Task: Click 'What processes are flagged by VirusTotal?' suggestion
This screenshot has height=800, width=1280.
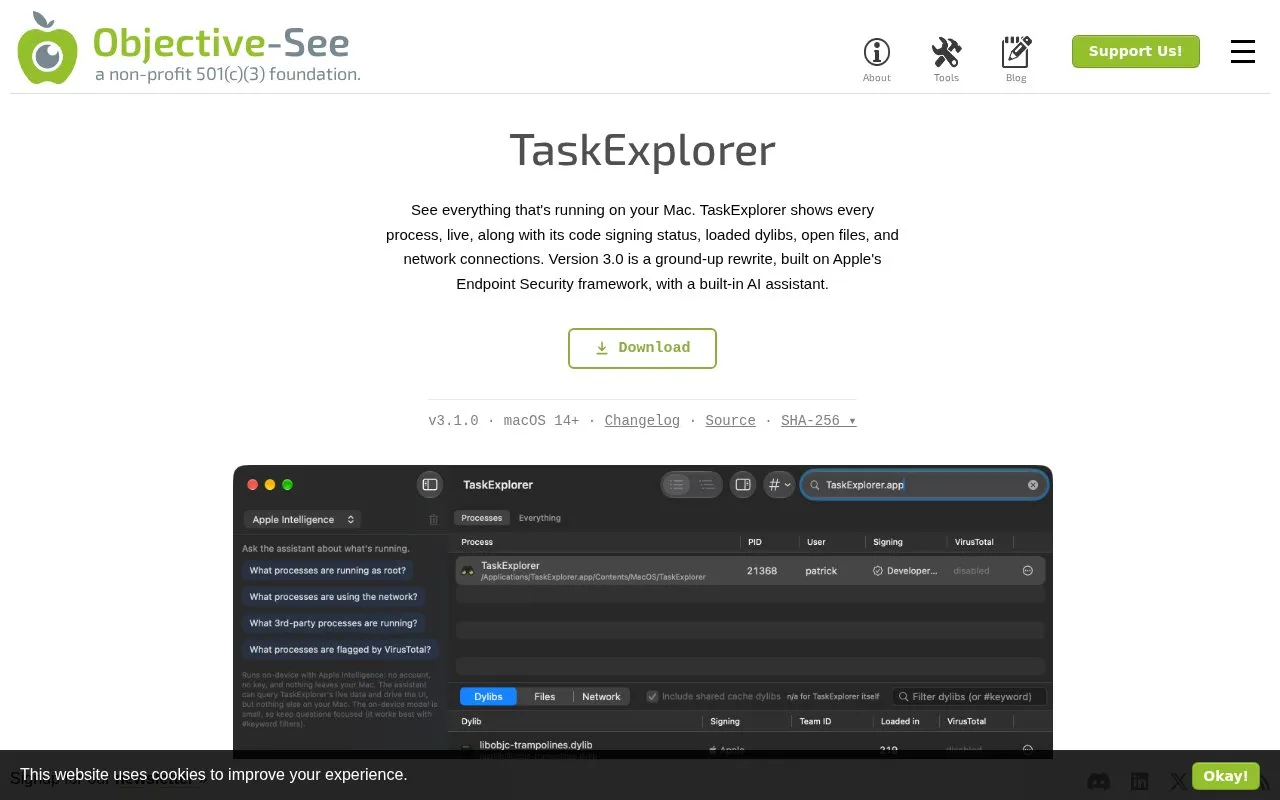Action: 340,649
